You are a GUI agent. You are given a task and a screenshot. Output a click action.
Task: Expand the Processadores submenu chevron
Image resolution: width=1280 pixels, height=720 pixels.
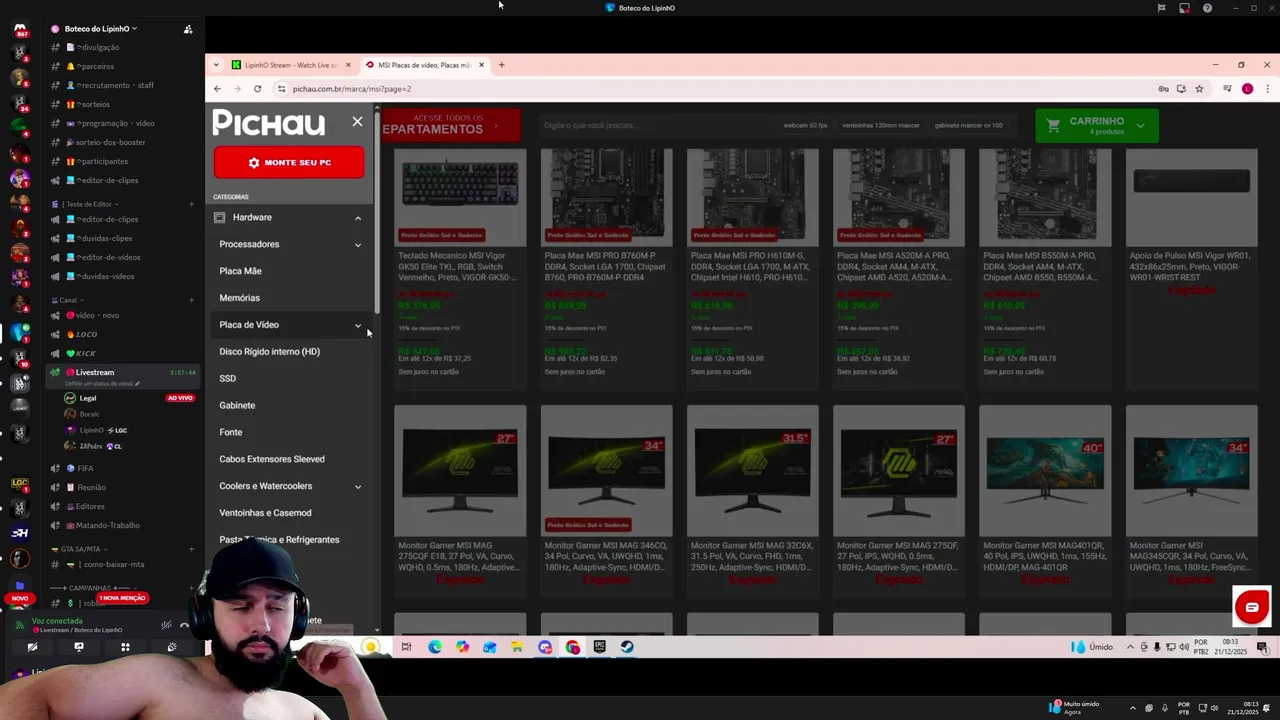click(x=358, y=245)
